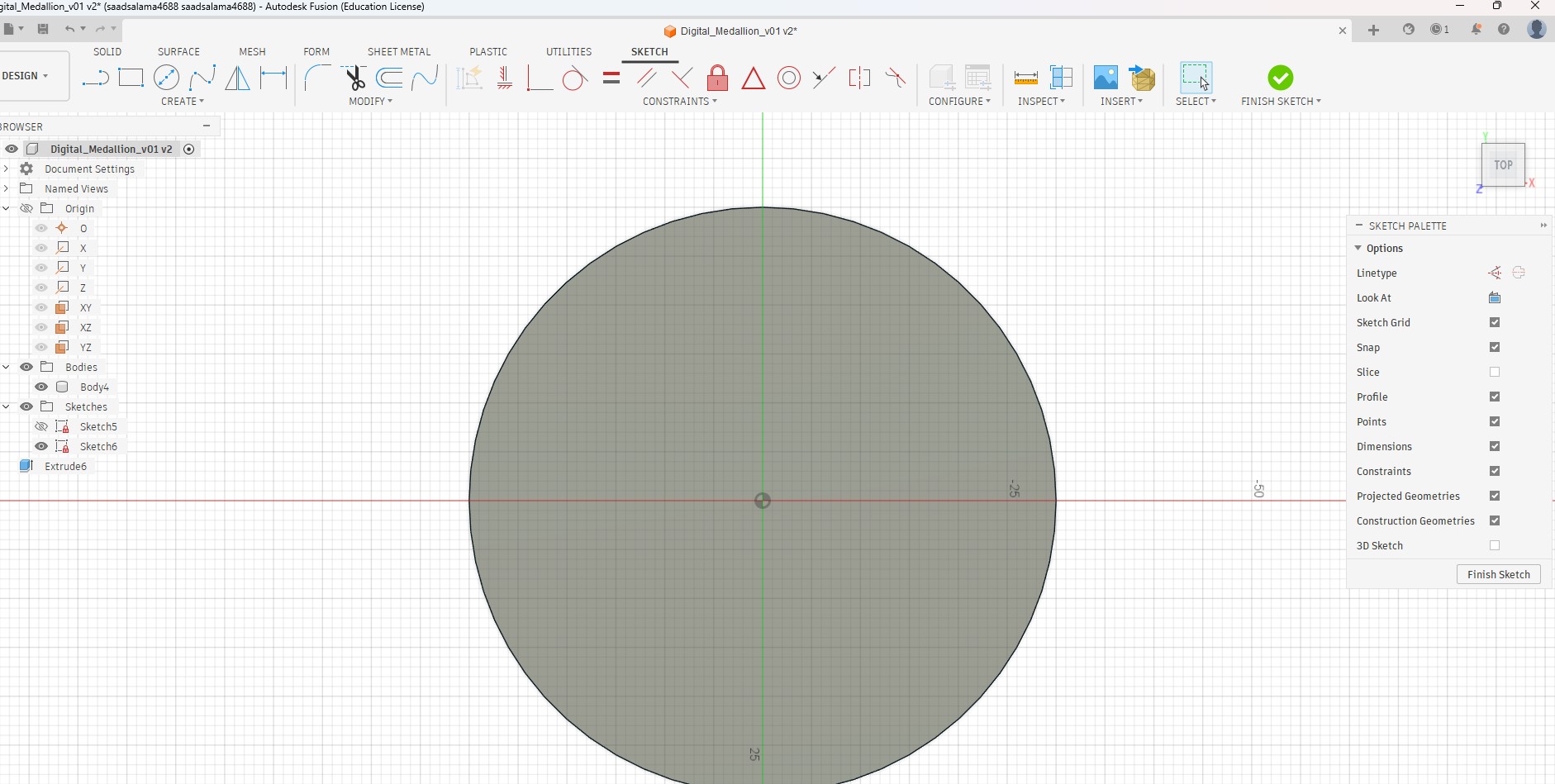1555x784 pixels.
Task: Click the green Finish Sketch checkmark
Action: (x=1280, y=78)
